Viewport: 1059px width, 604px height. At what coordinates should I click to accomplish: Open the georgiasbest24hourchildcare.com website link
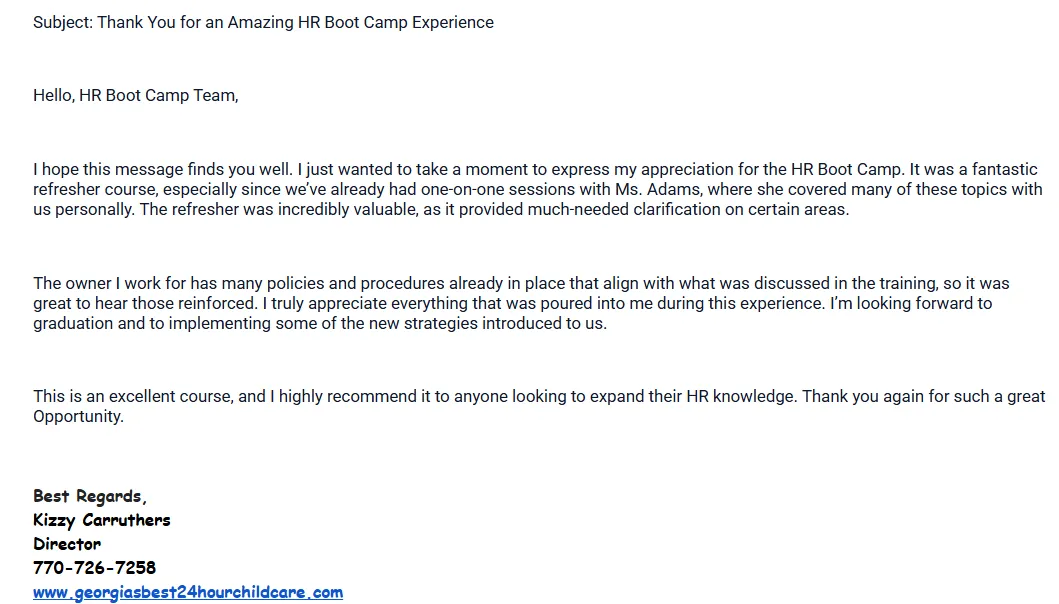click(188, 593)
